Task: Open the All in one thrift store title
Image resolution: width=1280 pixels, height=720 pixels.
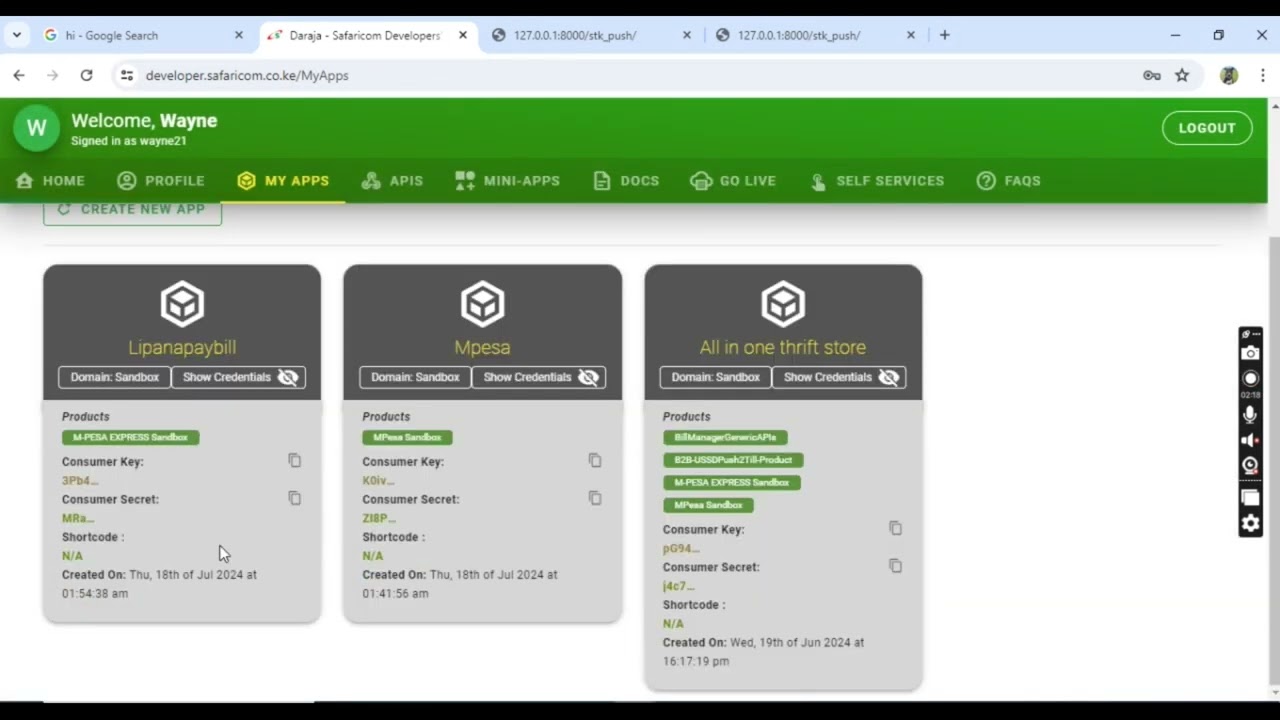Action: tap(783, 347)
